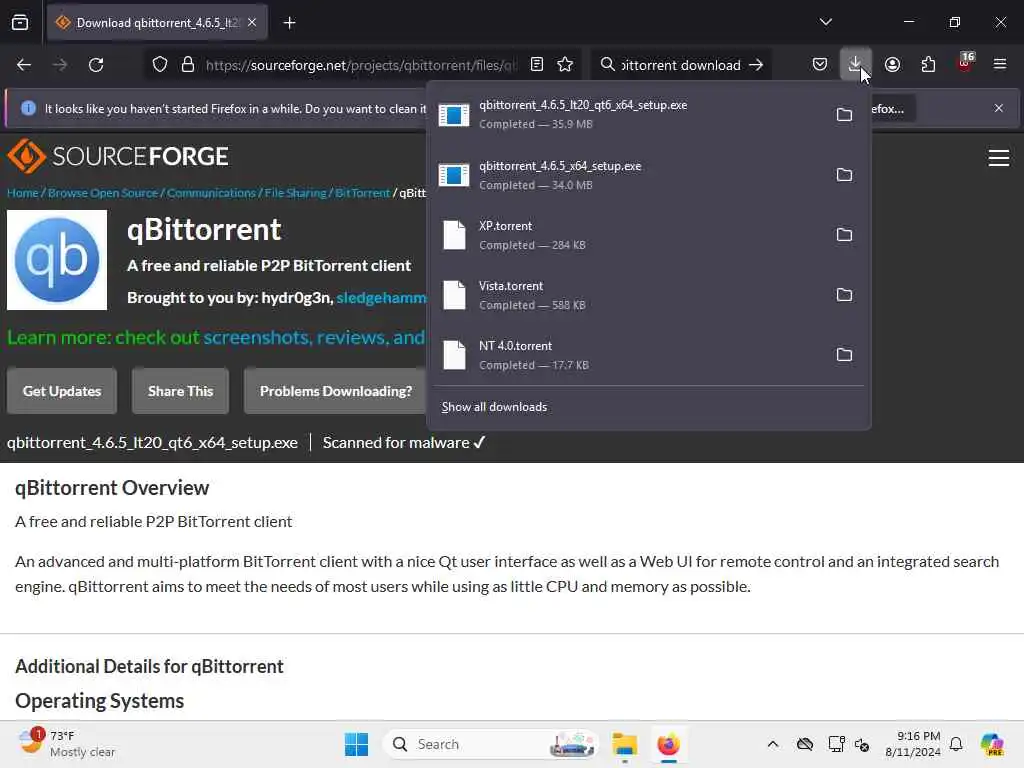Open the sledgehamm author link

coord(381,298)
